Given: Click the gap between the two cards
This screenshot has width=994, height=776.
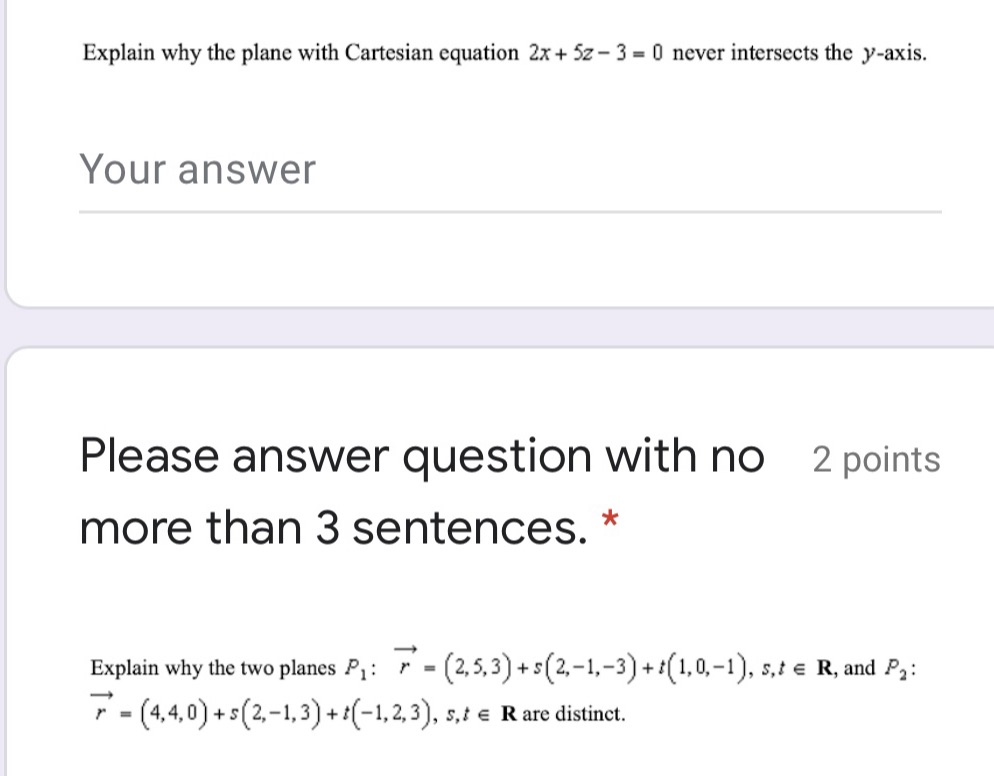Looking at the screenshot, I should tap(497, 322).
